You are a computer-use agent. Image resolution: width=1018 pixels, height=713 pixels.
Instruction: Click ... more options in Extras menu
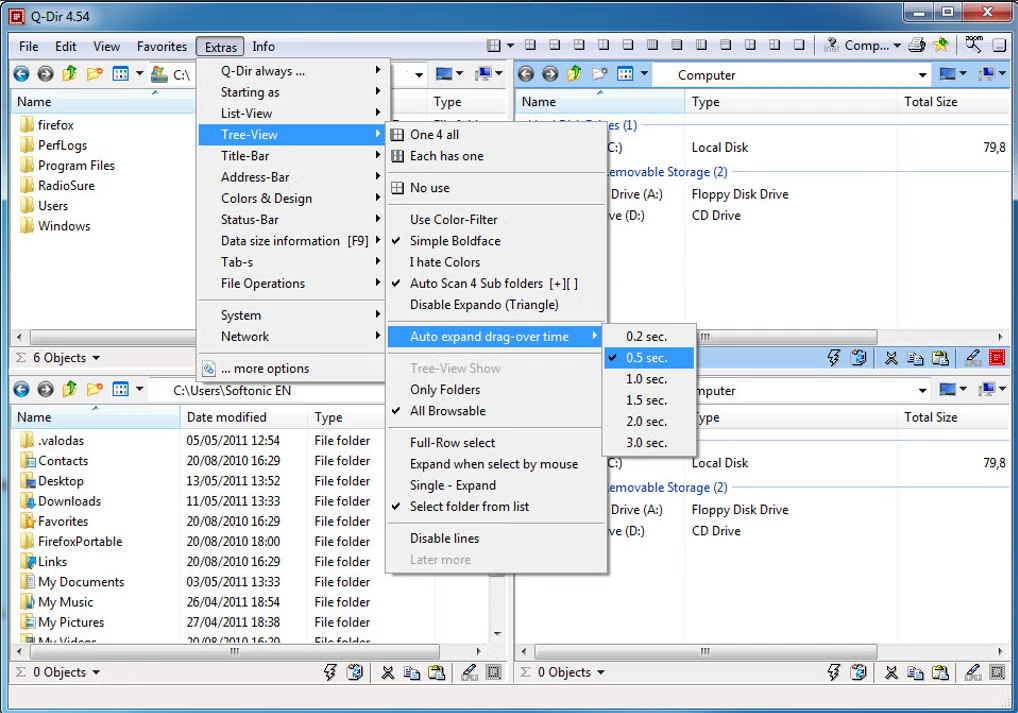click(291, 369)
